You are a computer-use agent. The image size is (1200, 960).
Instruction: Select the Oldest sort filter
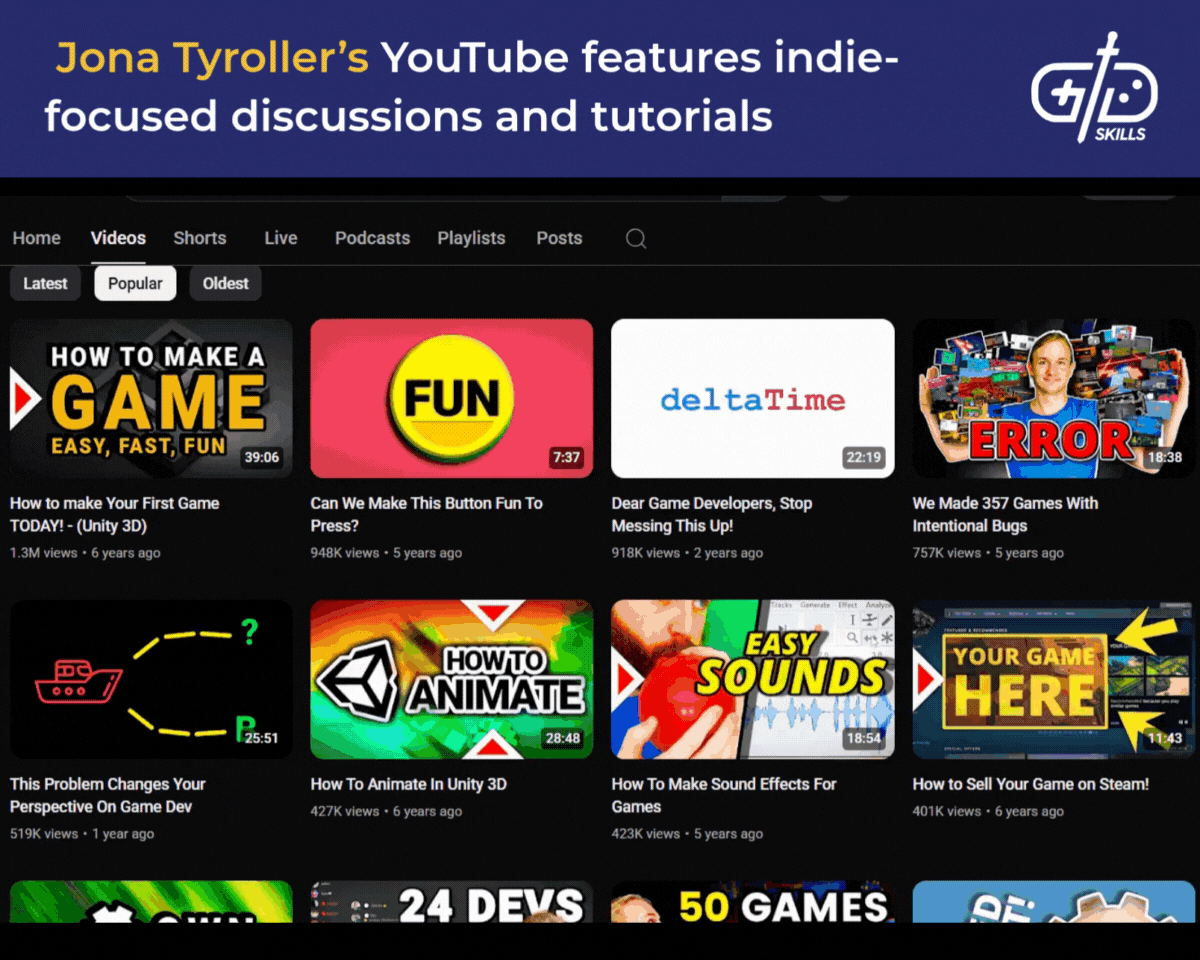pyautogui.click(x=225, y=283)
